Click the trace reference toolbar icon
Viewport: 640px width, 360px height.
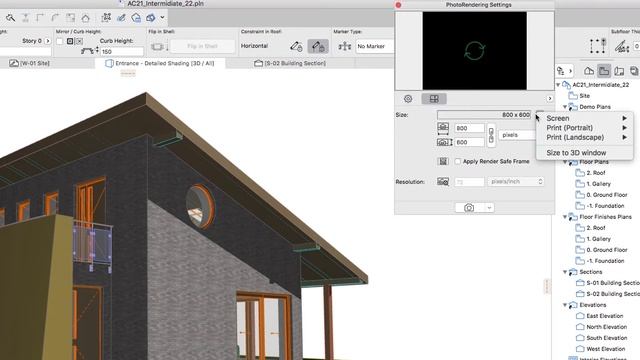[136, 18]
